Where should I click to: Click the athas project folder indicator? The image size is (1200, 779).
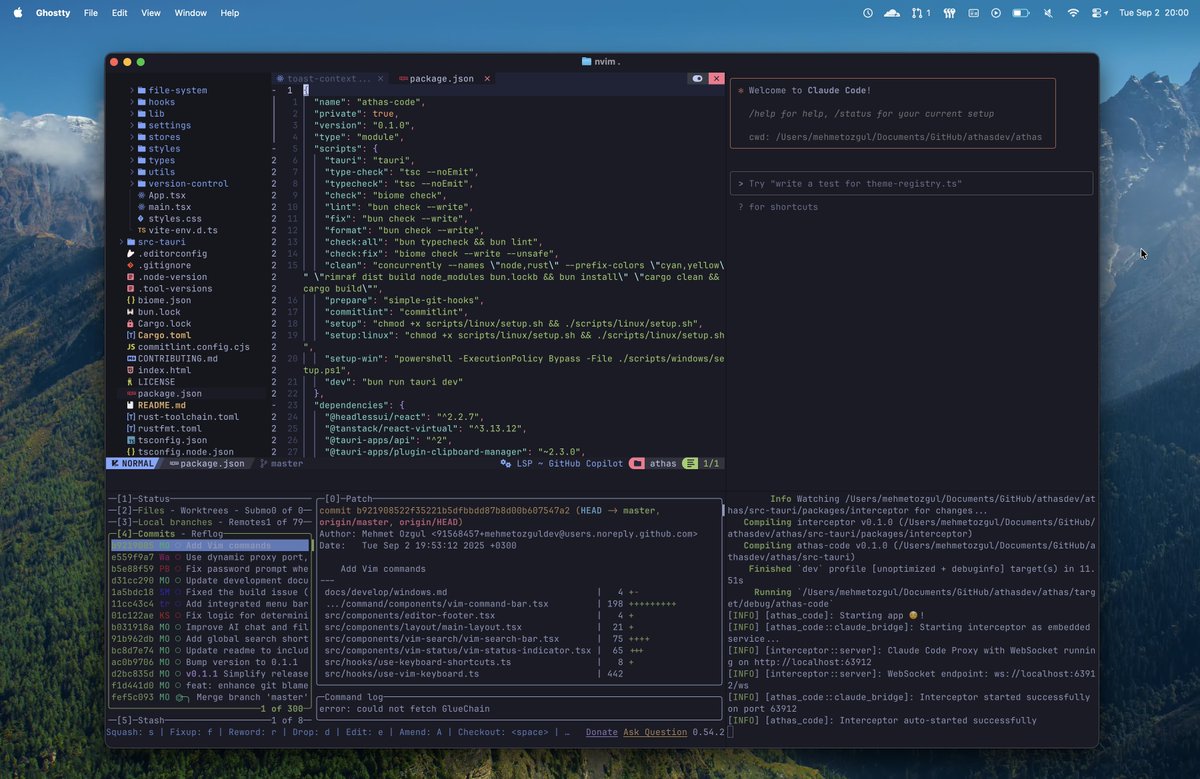654,464
